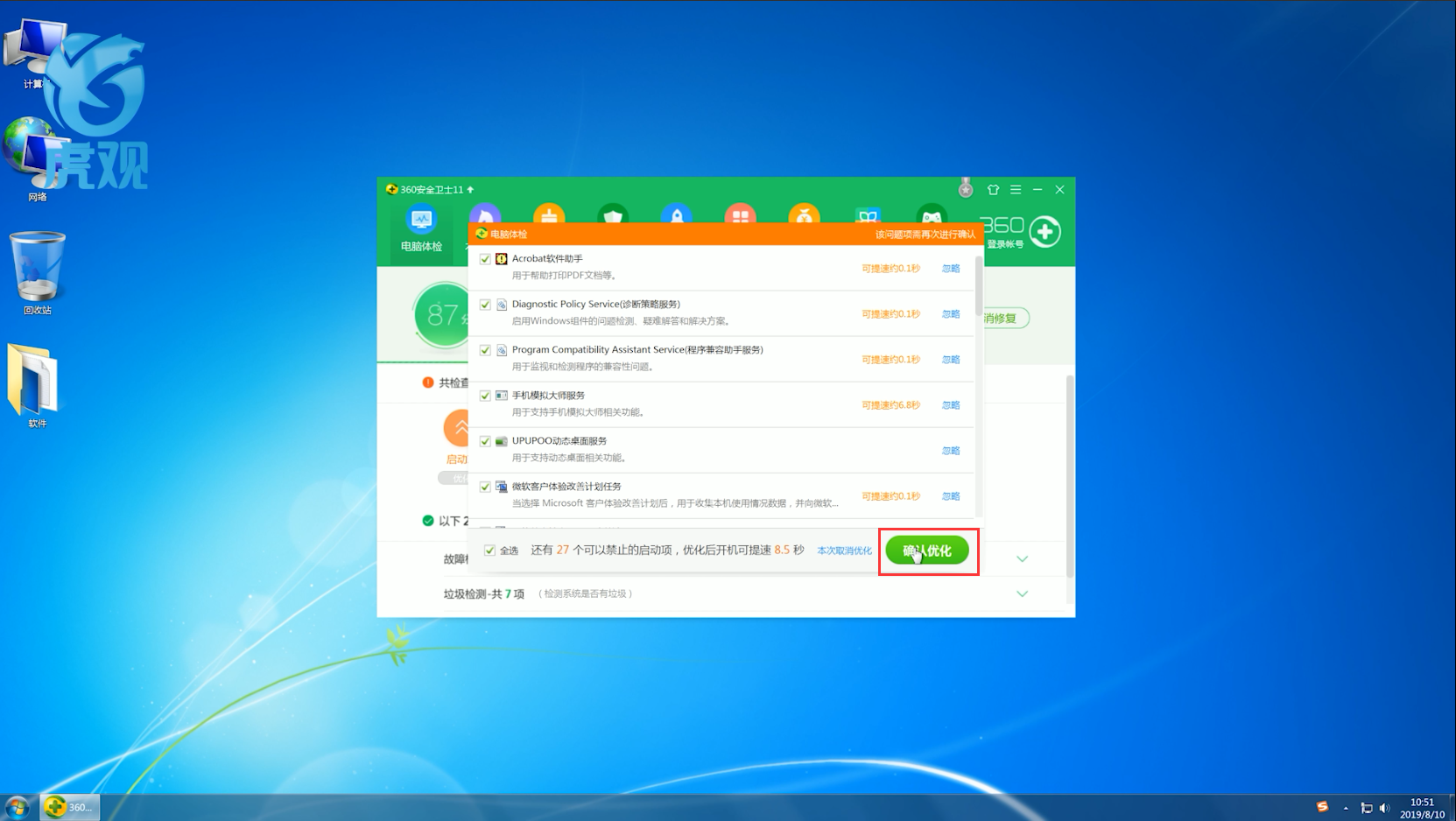Click the network tray icon

[x=1366, y=808]
